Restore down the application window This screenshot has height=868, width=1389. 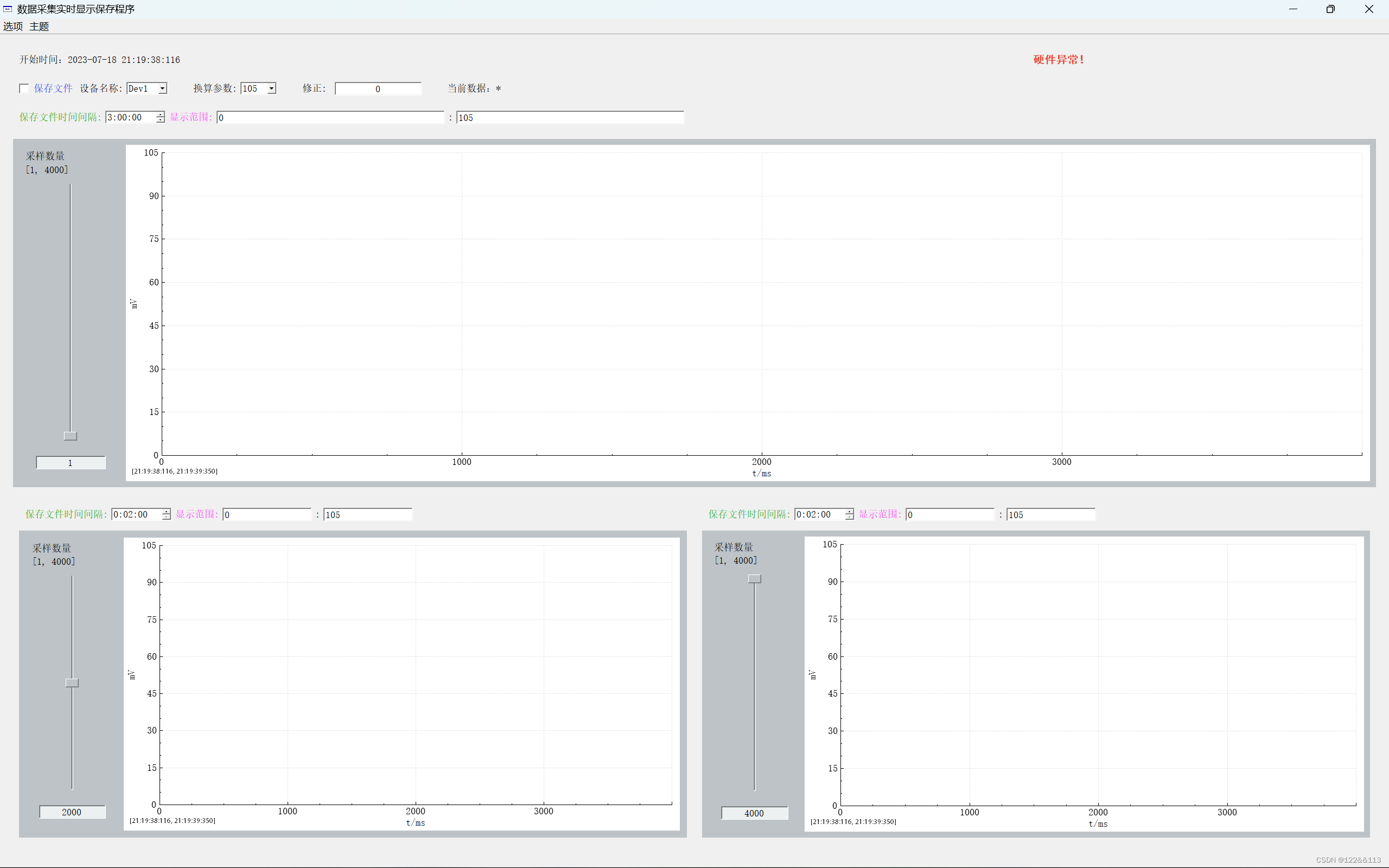point(1330,9)
